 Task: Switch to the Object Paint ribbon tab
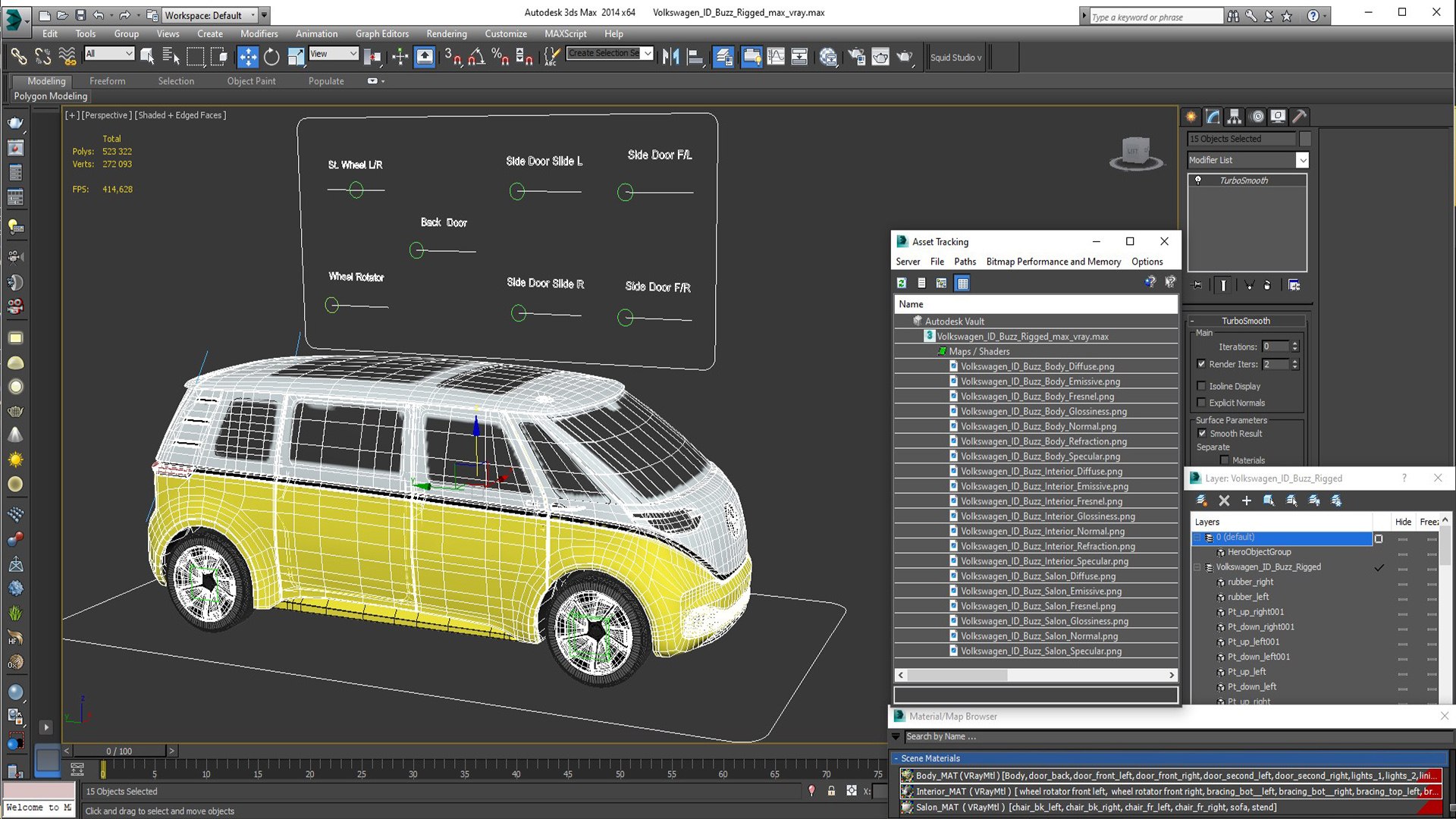point(251,81)
